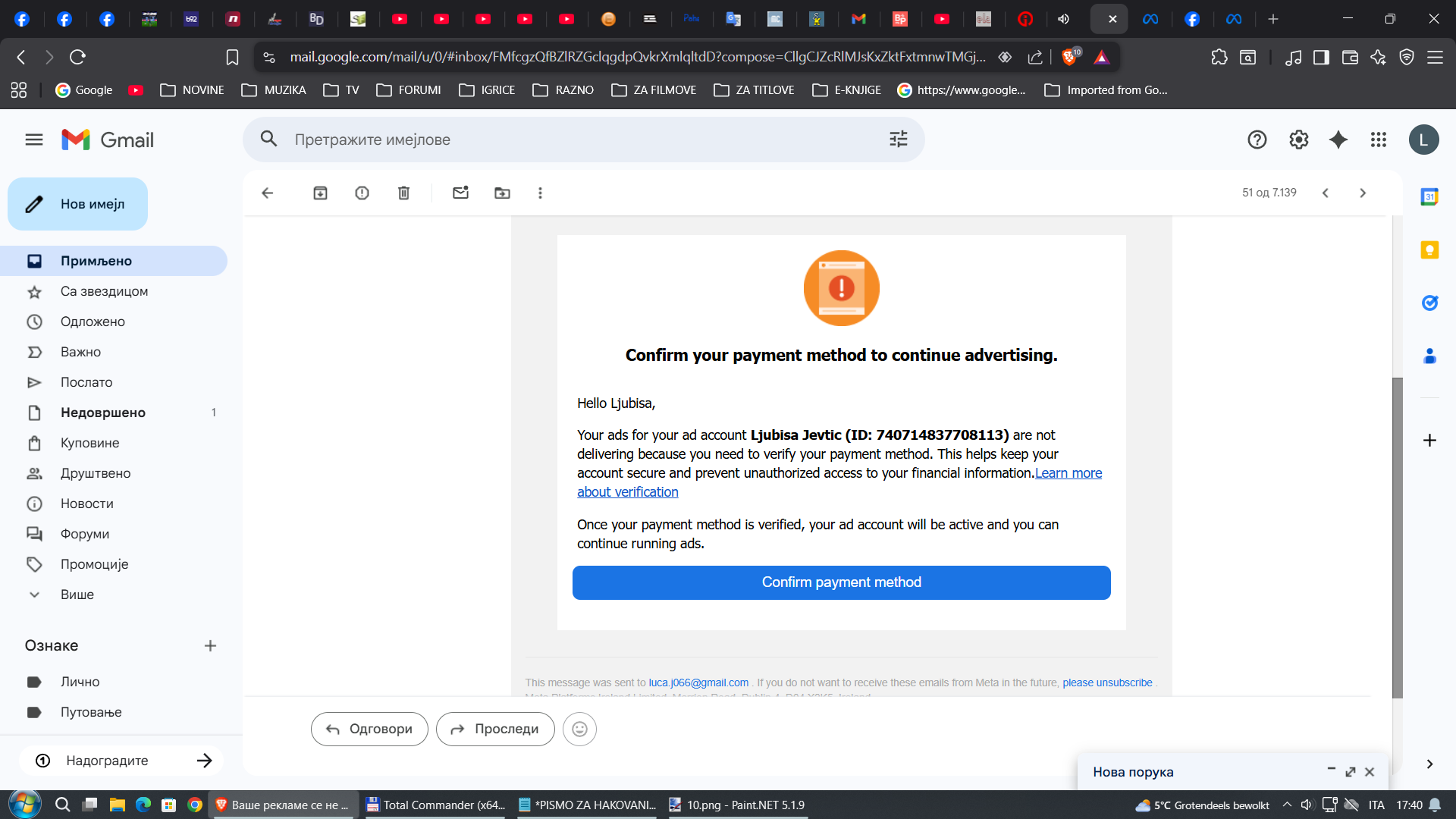Click the Move to folder icon
The width and height of the screenshot is (1456, 819).
(x=502, y=193)
